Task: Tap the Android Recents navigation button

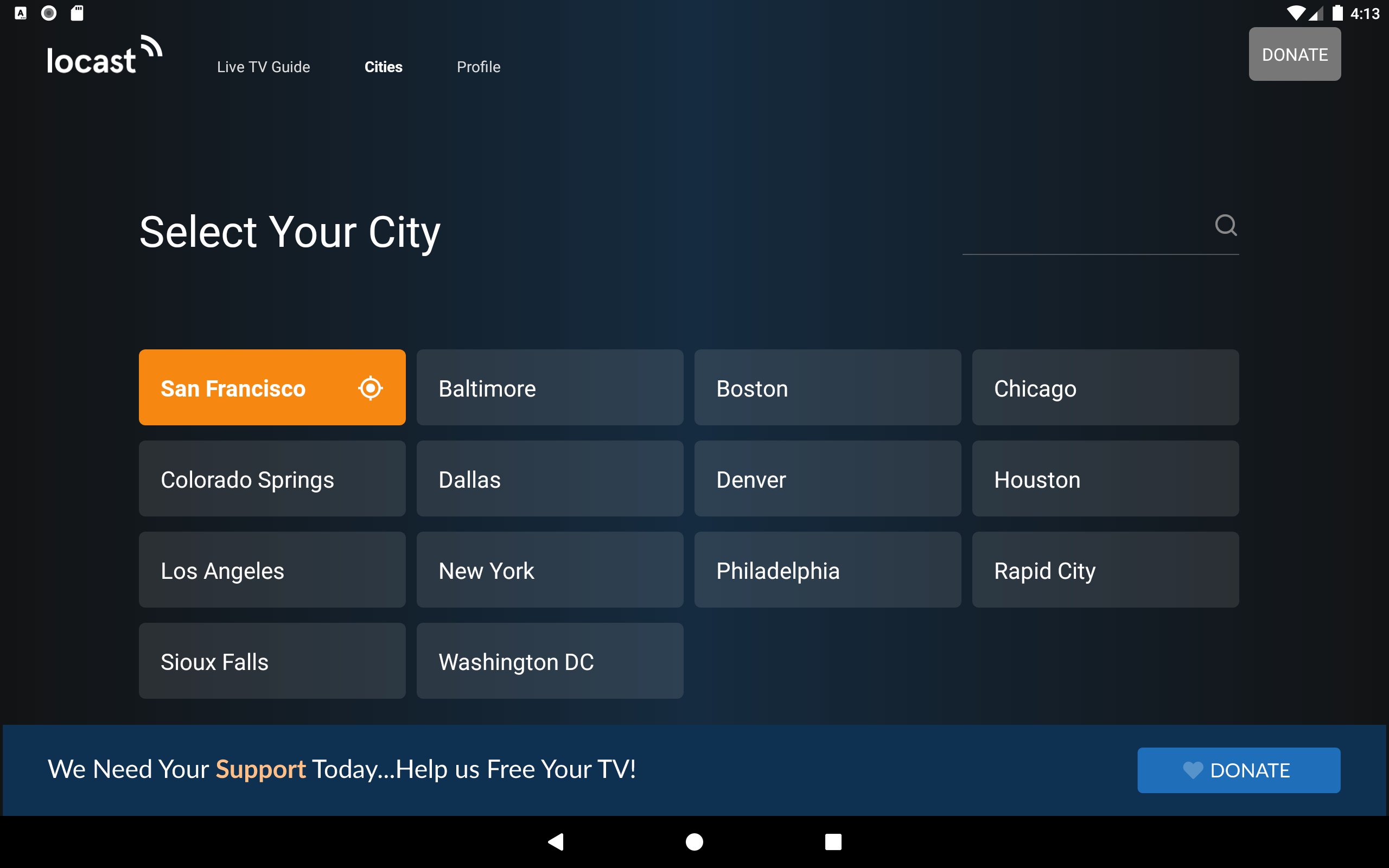Action: [833, 841]
